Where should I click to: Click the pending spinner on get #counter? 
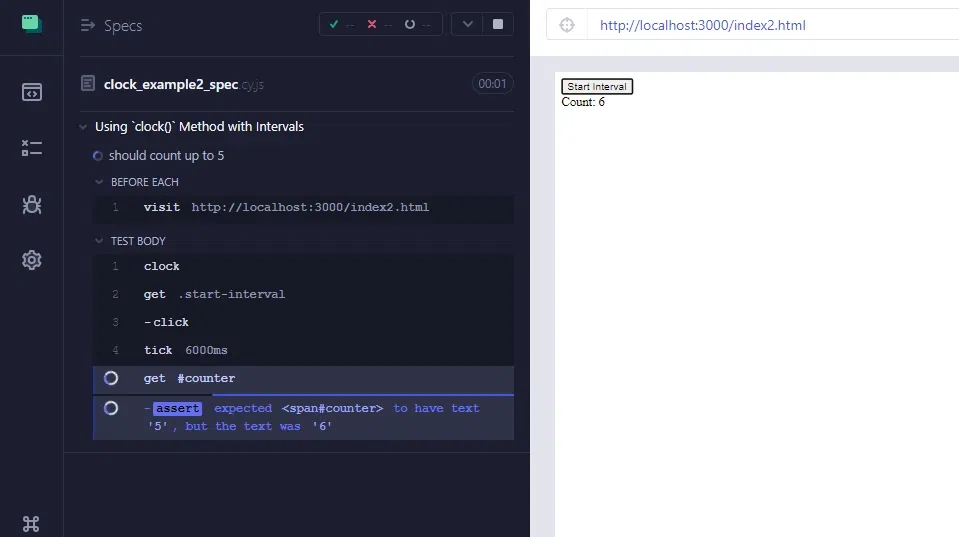[111, 378]
